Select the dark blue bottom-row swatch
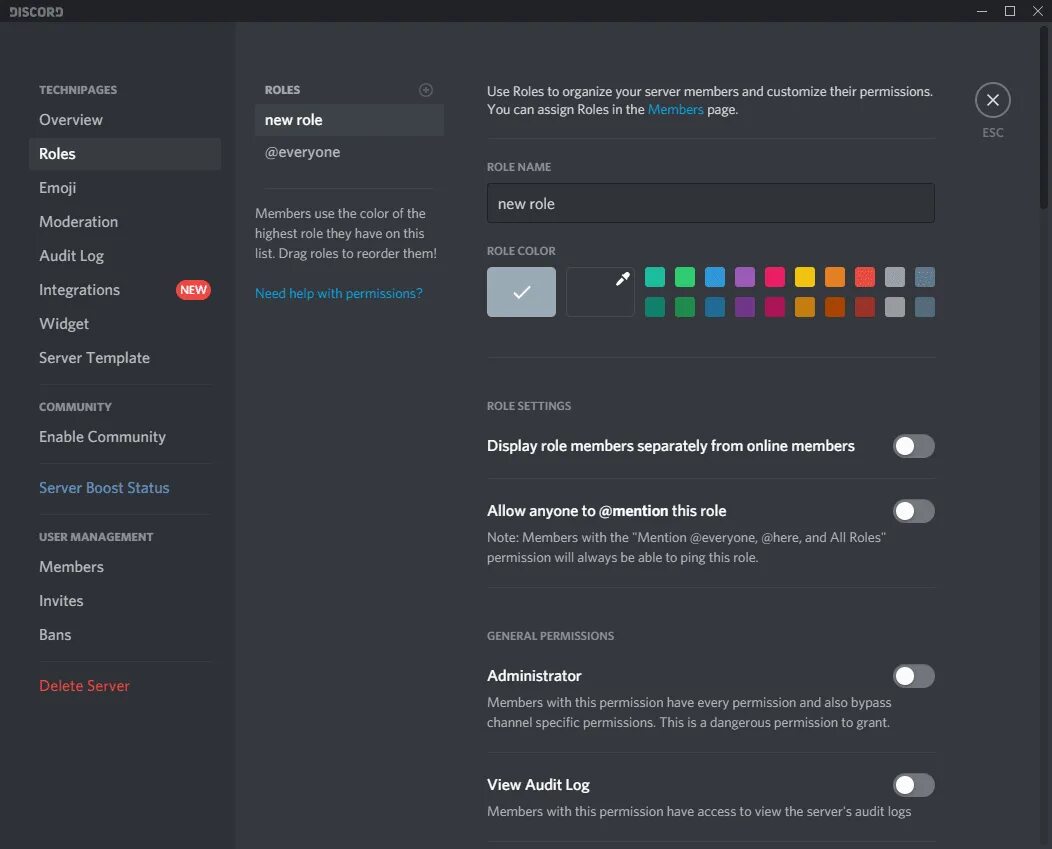The image size is (1052, 849). point(715,307)
